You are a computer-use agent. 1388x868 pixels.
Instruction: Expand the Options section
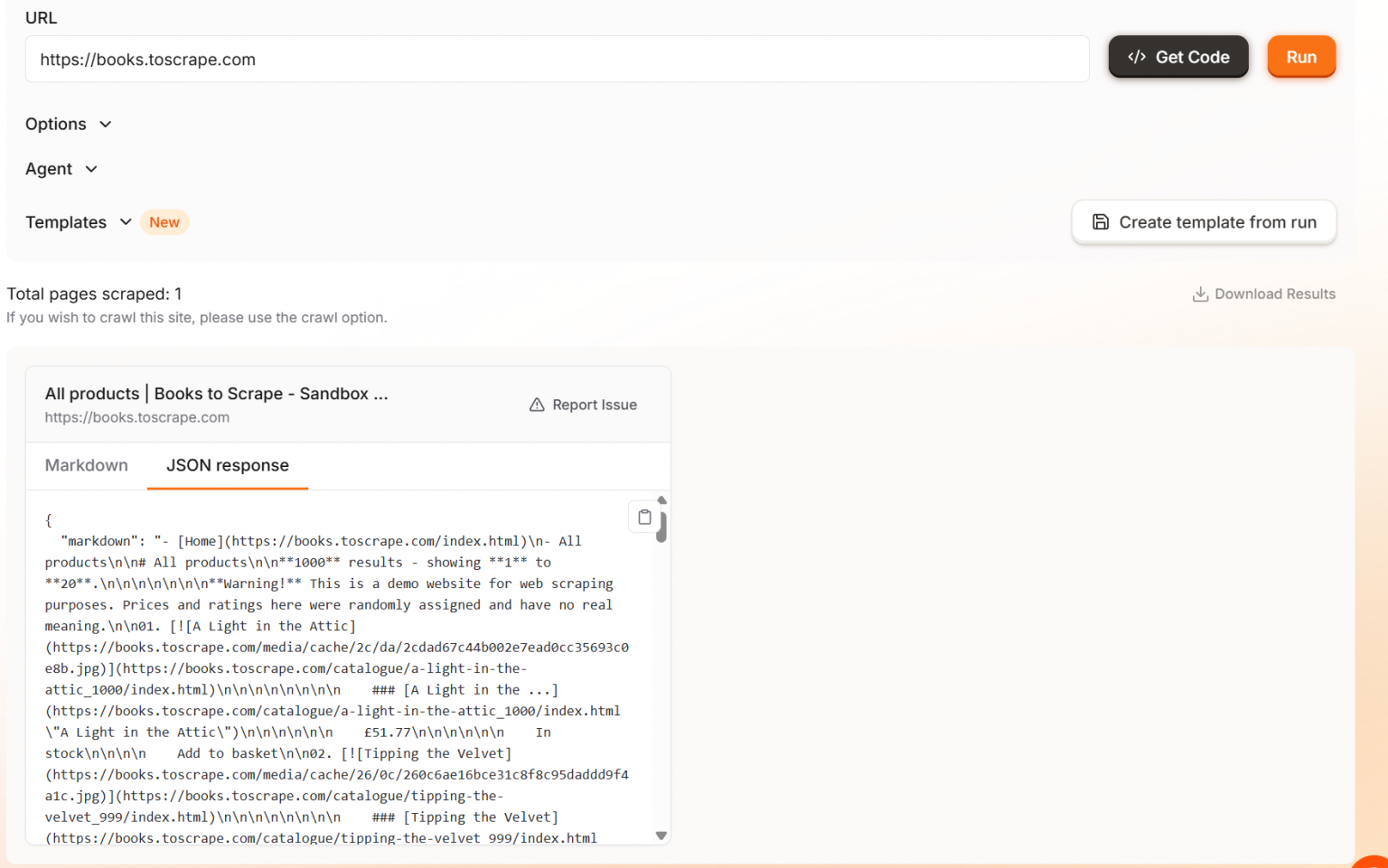68,124
